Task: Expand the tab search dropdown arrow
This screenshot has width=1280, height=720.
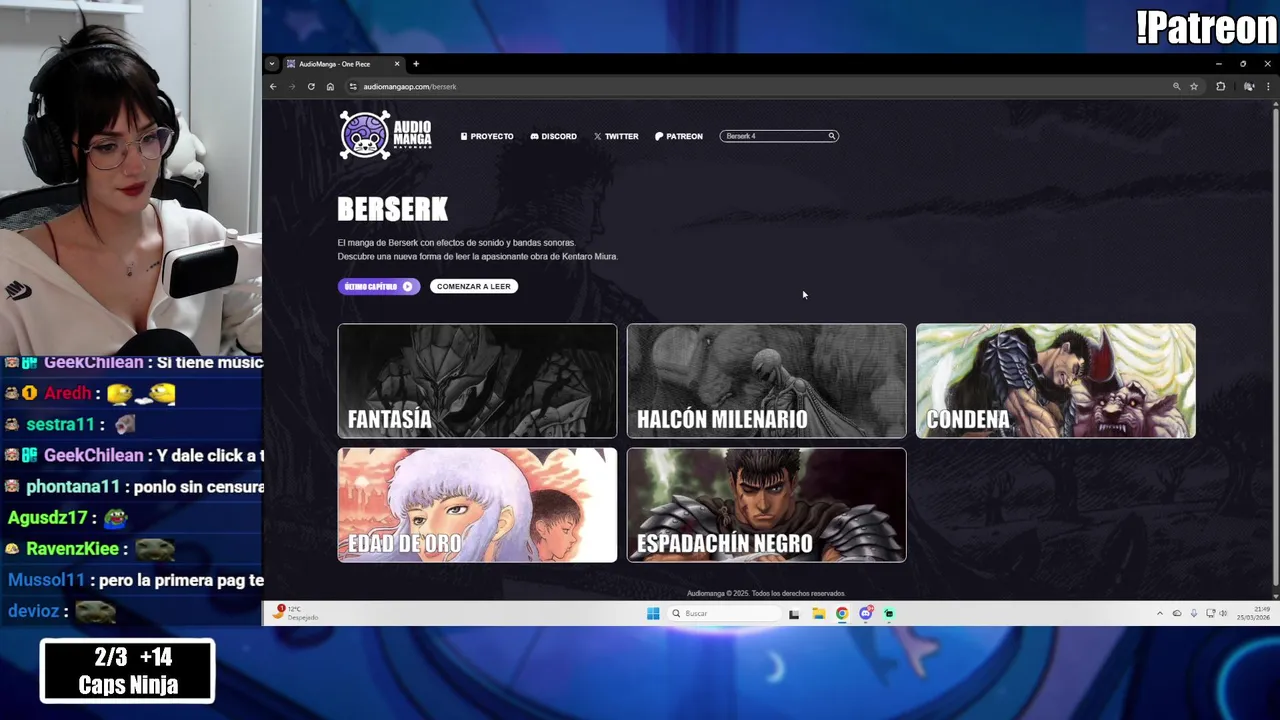Action: pos(271,64)
